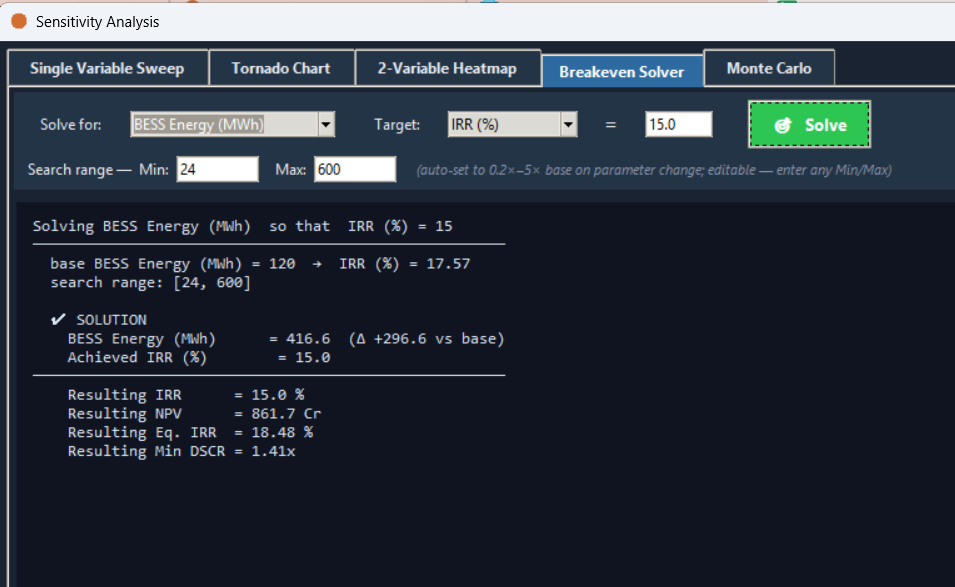Click the 'base BESS Energy (MWh) = 120' line
This screenshot has width=955, height=587.
[x=260, y=264]
